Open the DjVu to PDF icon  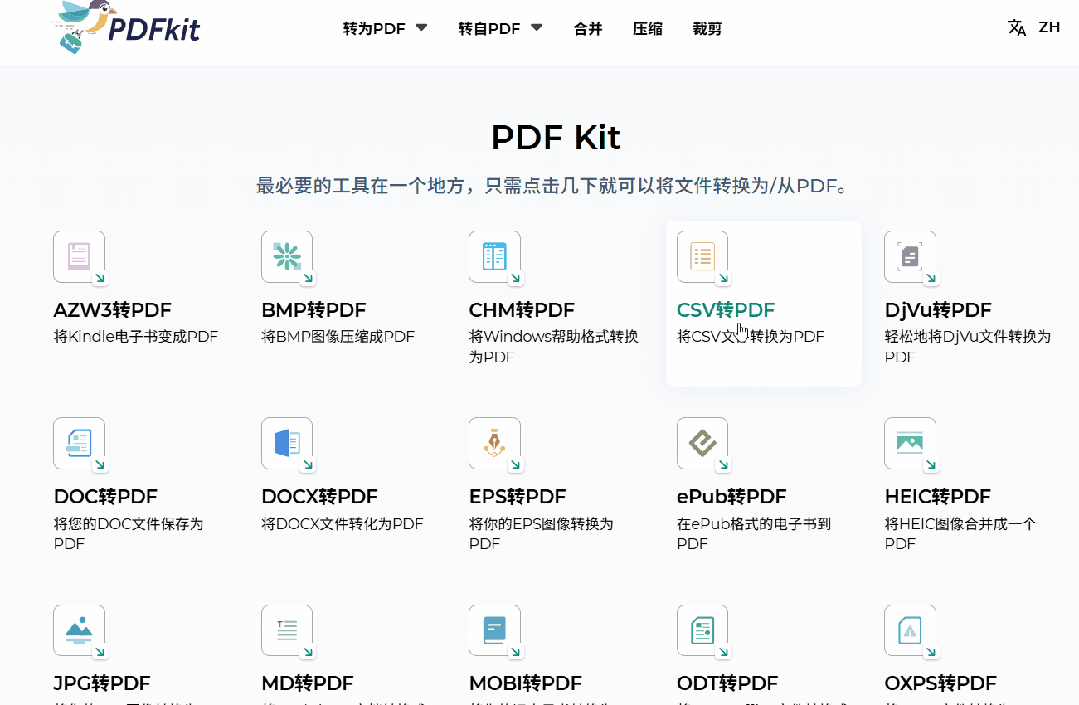tap(910, 257)
